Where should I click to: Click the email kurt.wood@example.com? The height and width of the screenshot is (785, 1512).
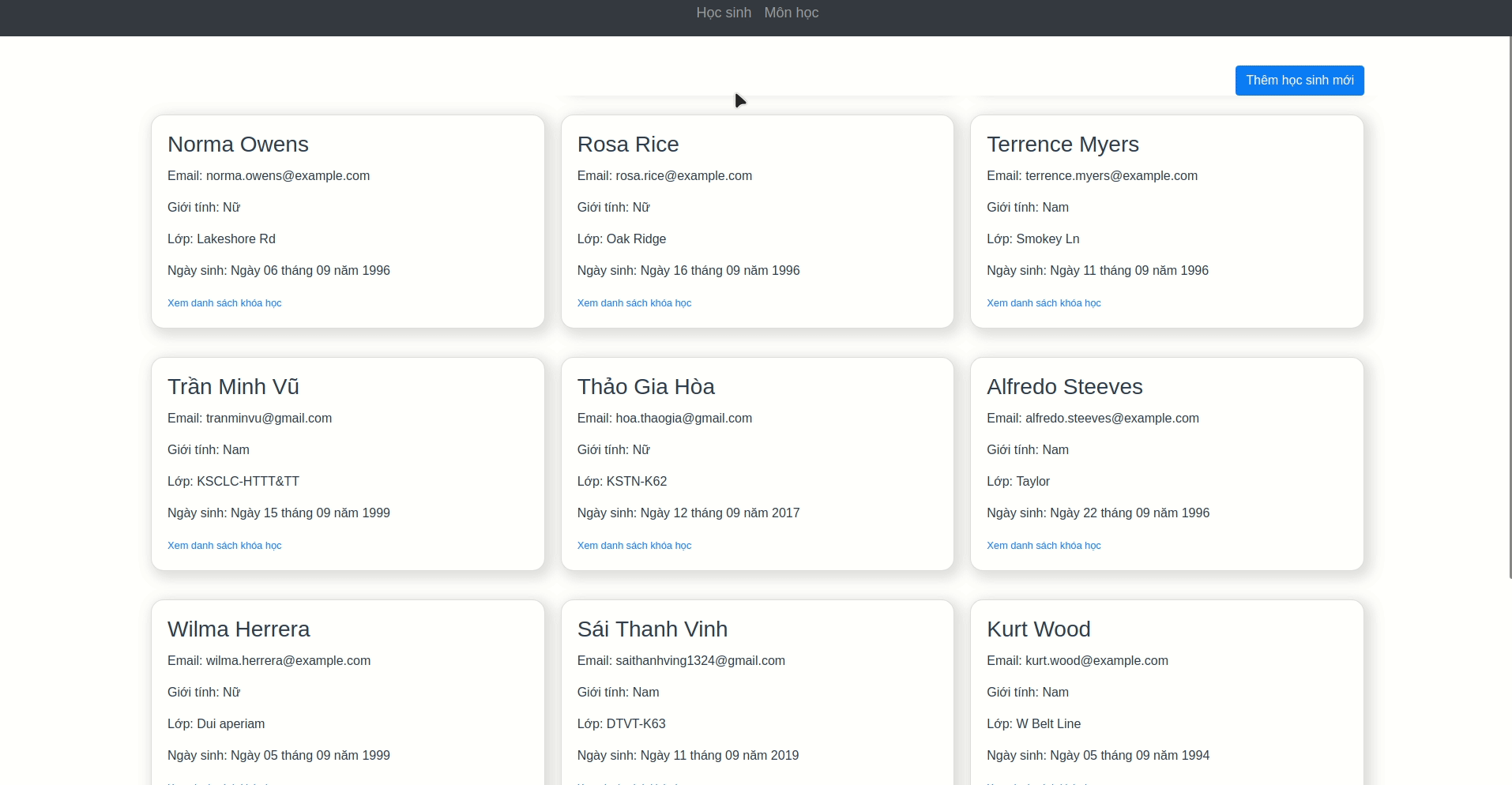click(1096, 661)
